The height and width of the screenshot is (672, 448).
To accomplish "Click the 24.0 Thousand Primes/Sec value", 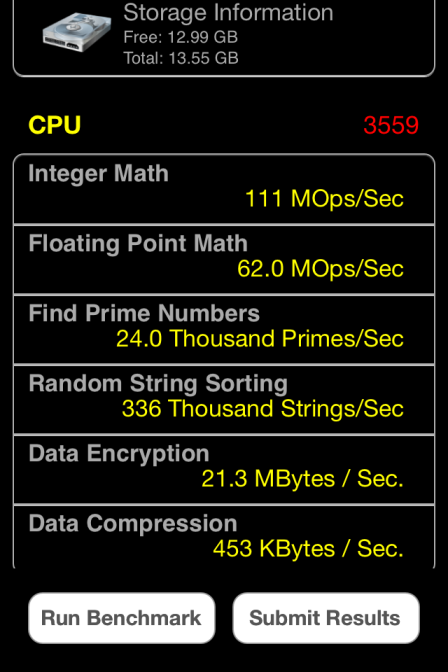I will coord(260,339).
